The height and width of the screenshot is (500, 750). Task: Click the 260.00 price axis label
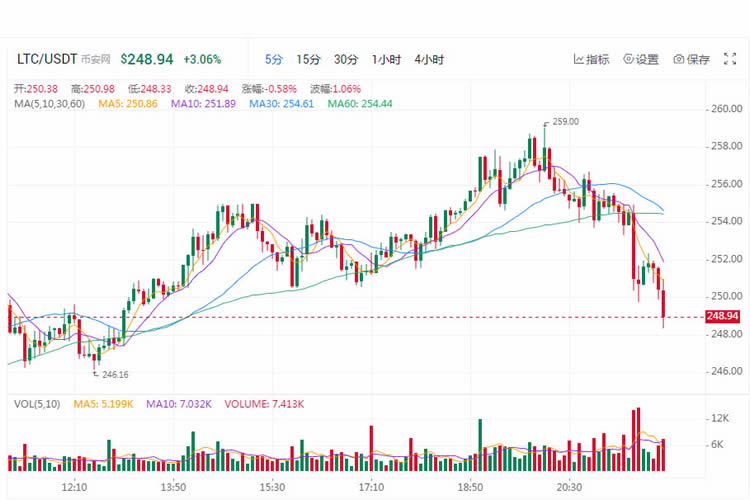tap(727, 109)
